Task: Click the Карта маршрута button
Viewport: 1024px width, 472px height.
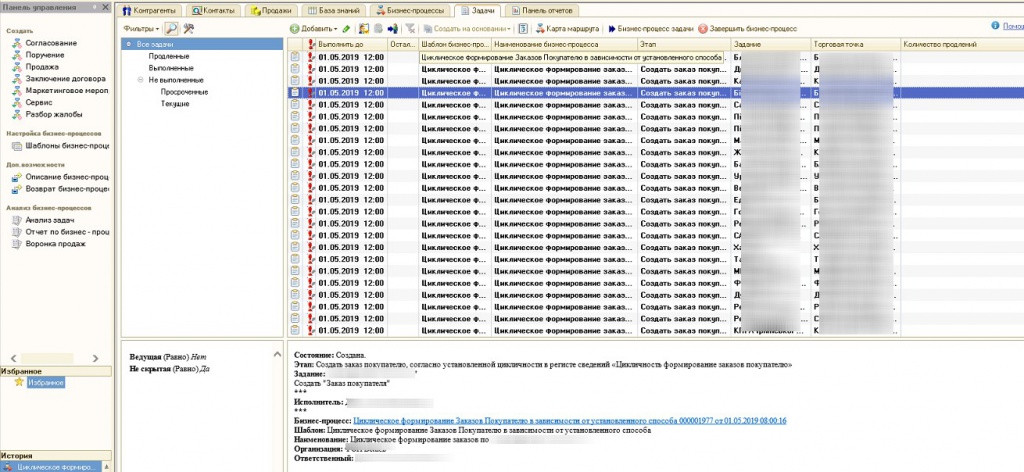Action: 568,29
